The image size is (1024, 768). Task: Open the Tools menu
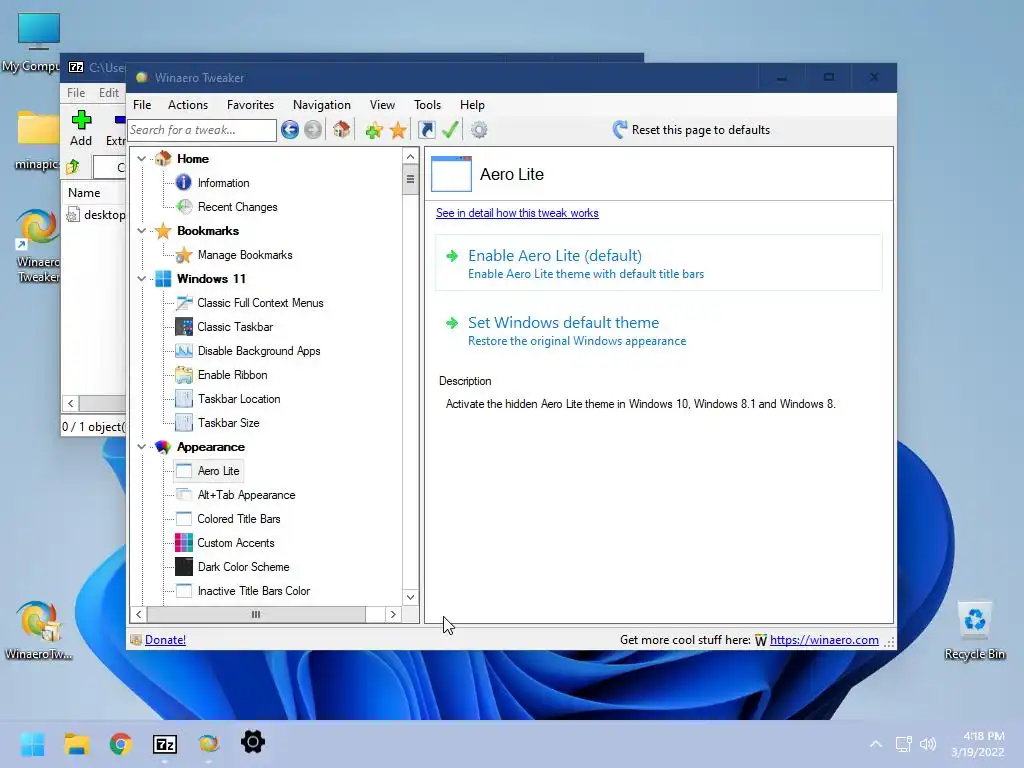(427, 104)
